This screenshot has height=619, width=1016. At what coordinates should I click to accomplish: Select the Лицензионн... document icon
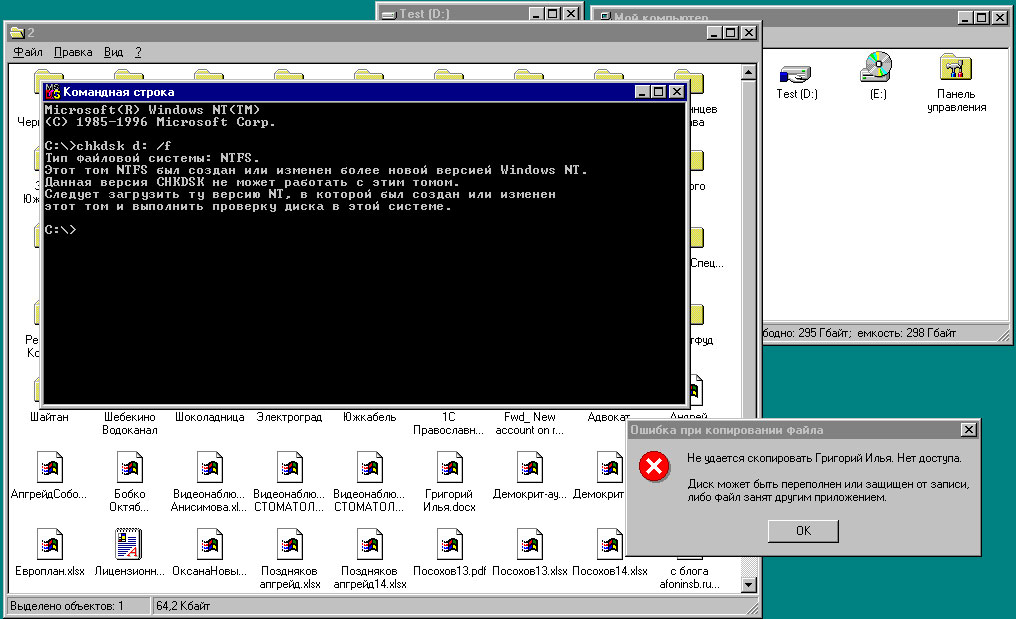pyautogui.click(x=128, y=545)
